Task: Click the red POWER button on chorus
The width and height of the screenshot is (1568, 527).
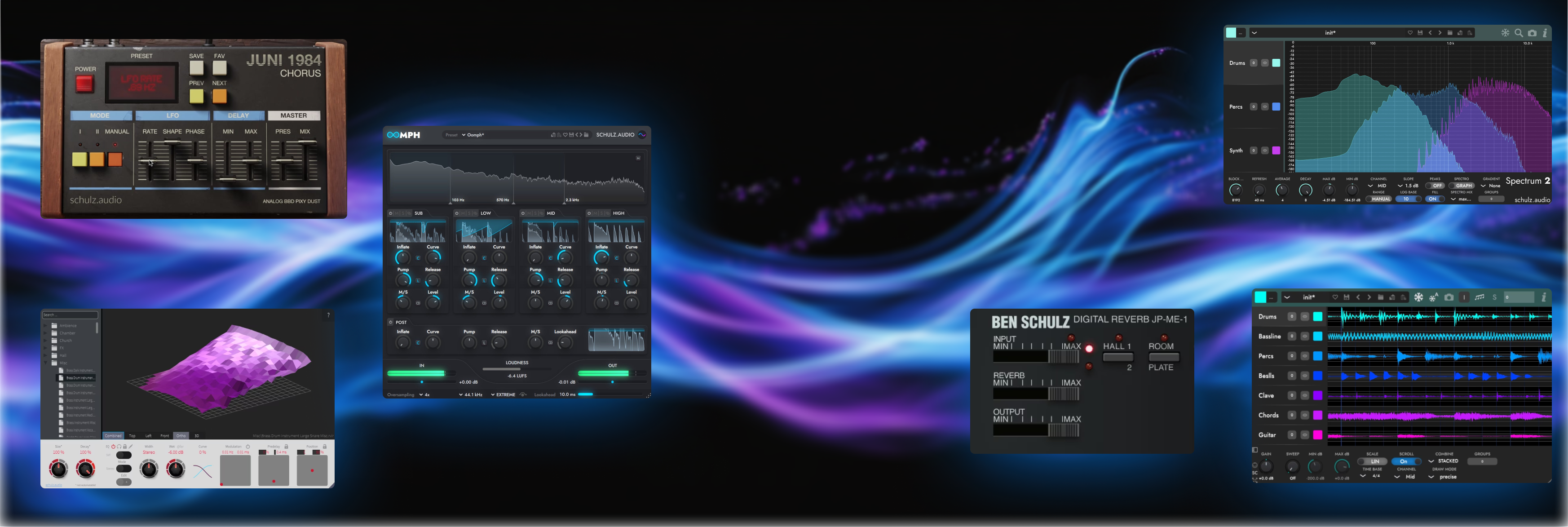Action: click(x=84, y=84)
